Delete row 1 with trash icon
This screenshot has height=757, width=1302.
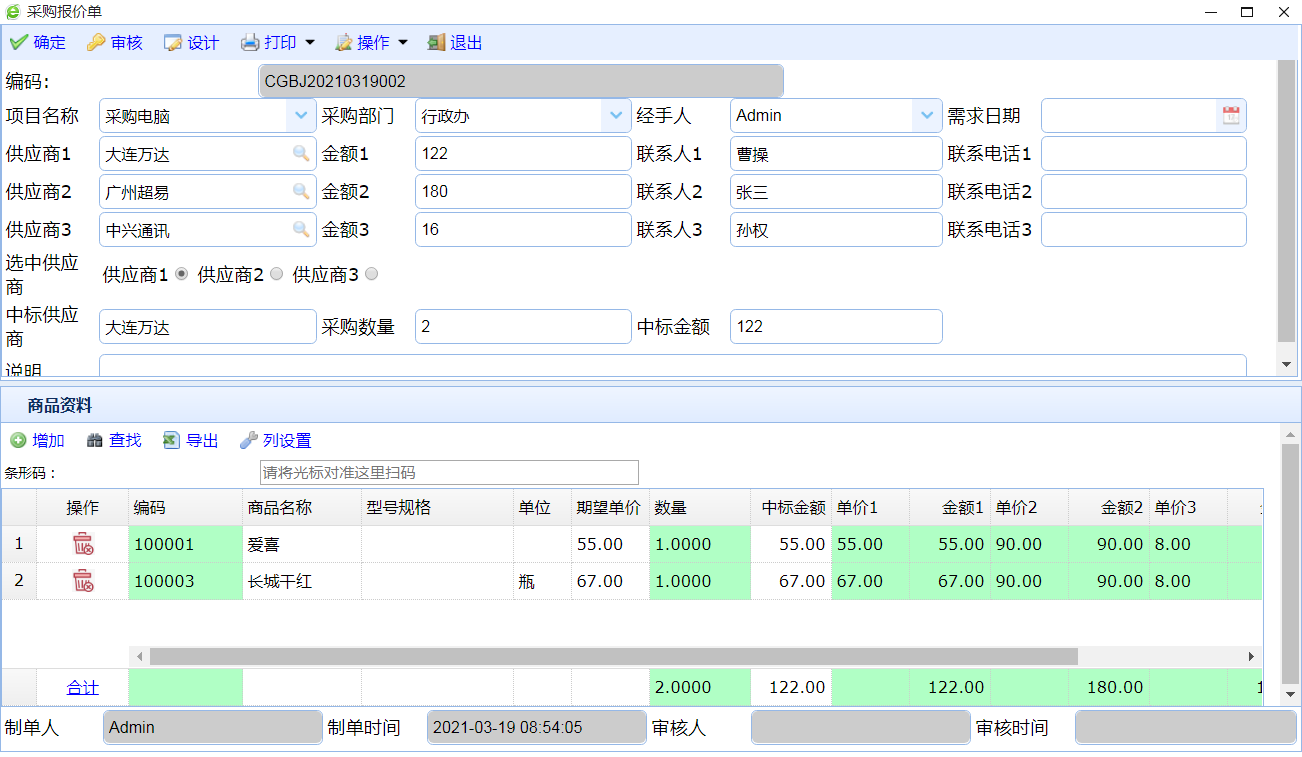(x=83, y=544)
